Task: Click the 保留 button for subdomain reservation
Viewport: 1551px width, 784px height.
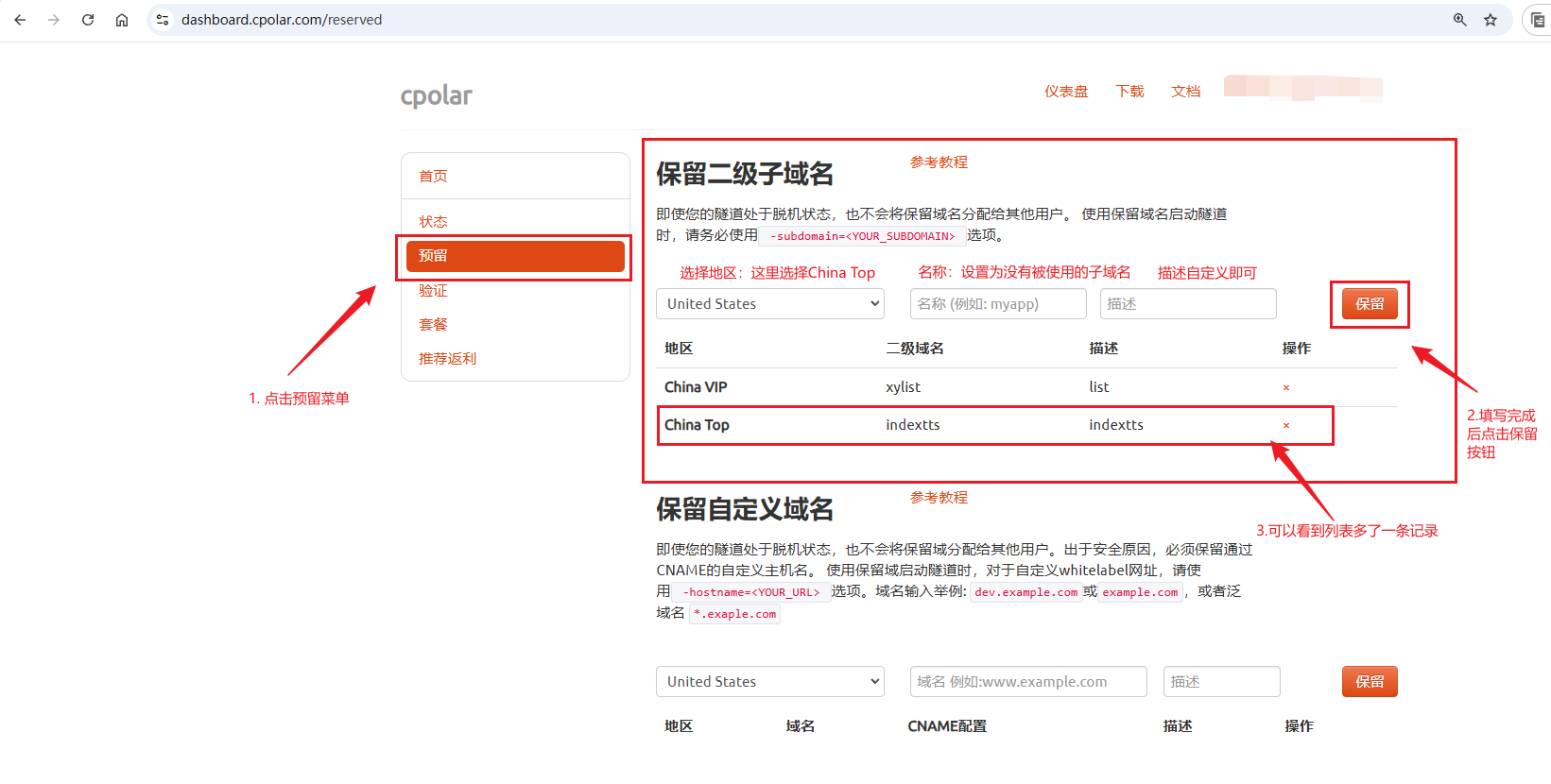Action: 1370,303
